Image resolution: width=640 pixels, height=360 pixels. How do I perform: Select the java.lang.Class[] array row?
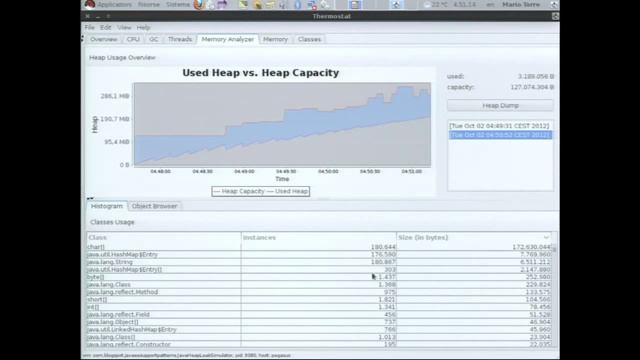[319, 337]
